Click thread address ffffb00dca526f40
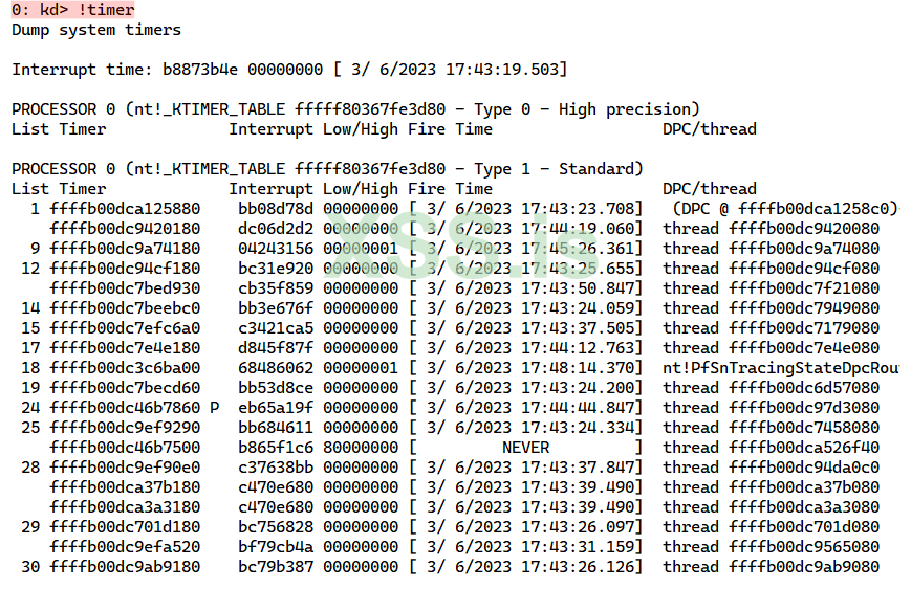Image resolution: width=922 pixels, height=596 pixels. click(805, 447)
